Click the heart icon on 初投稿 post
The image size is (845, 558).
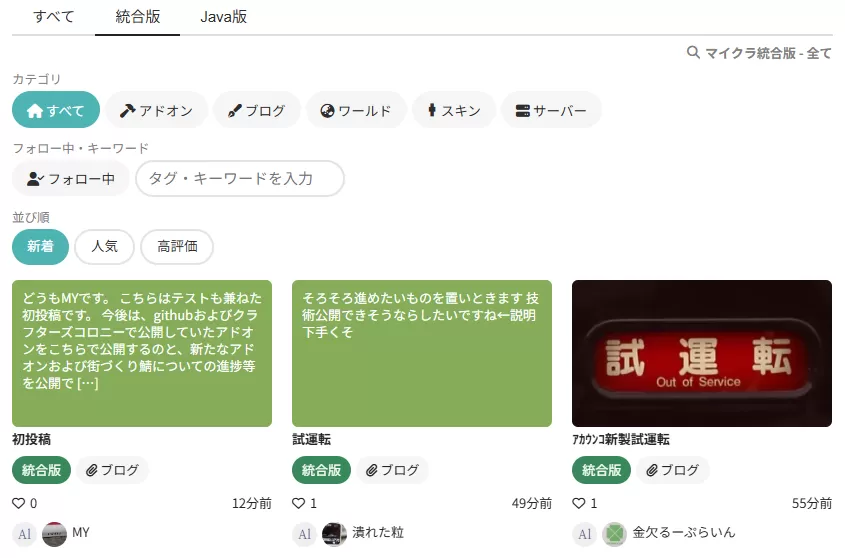[x=18, y=504]
